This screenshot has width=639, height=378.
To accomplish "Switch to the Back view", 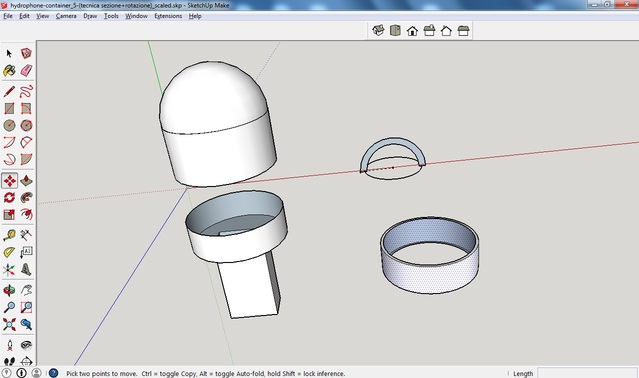I will coord(446,31).
